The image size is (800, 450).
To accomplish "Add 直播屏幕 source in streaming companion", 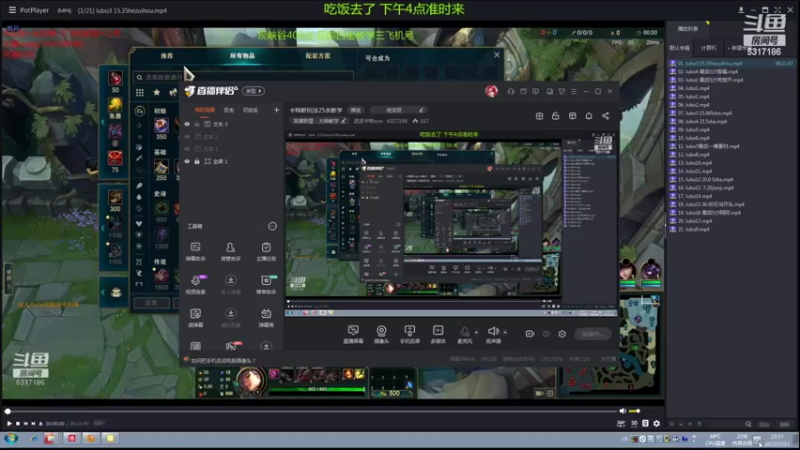I will pos(353,334).
